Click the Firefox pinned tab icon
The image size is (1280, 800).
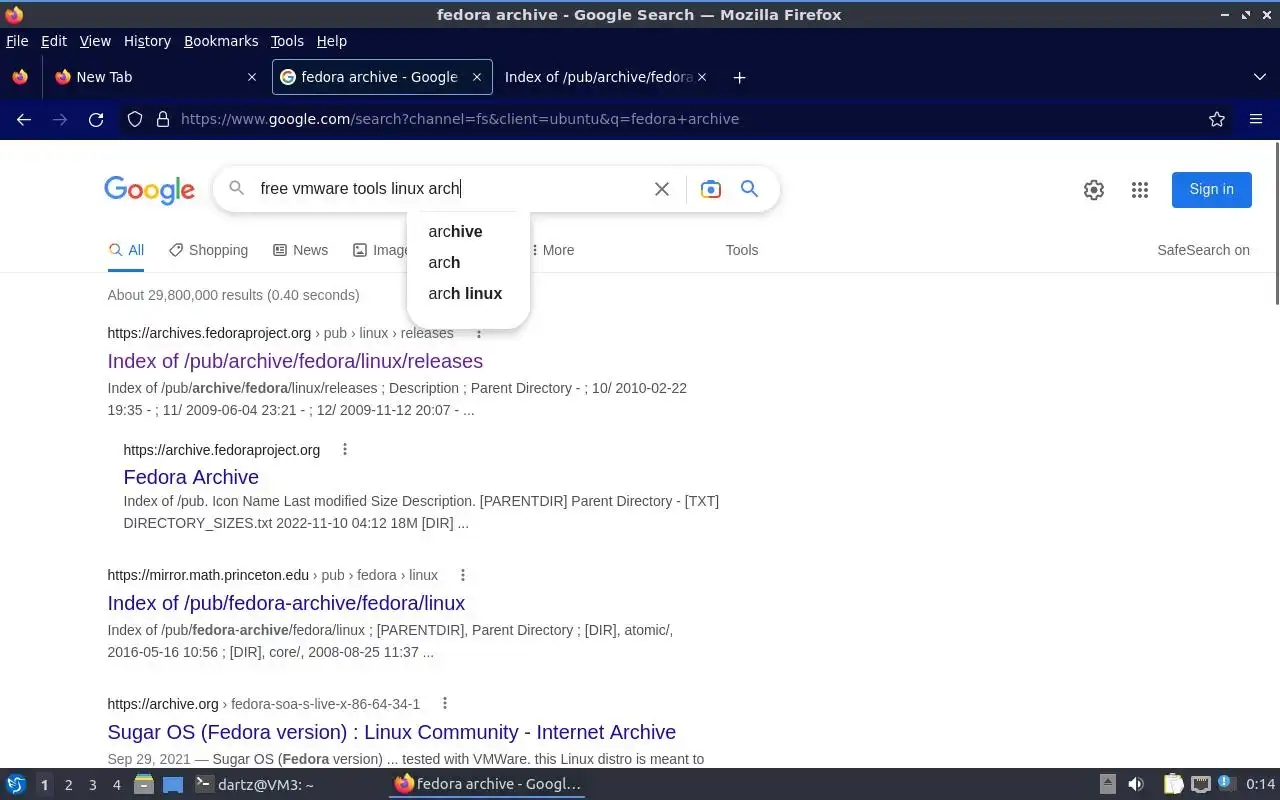pos(20,77)
